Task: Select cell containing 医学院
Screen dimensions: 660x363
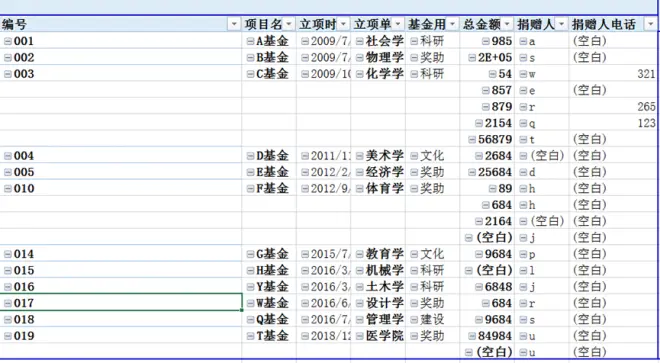Action: [378, 336]
